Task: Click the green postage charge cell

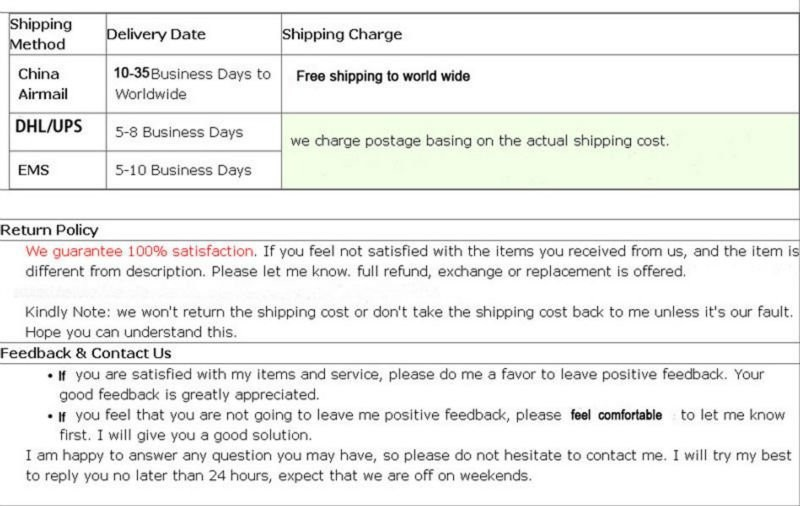Action: click(x=540, y=151)
